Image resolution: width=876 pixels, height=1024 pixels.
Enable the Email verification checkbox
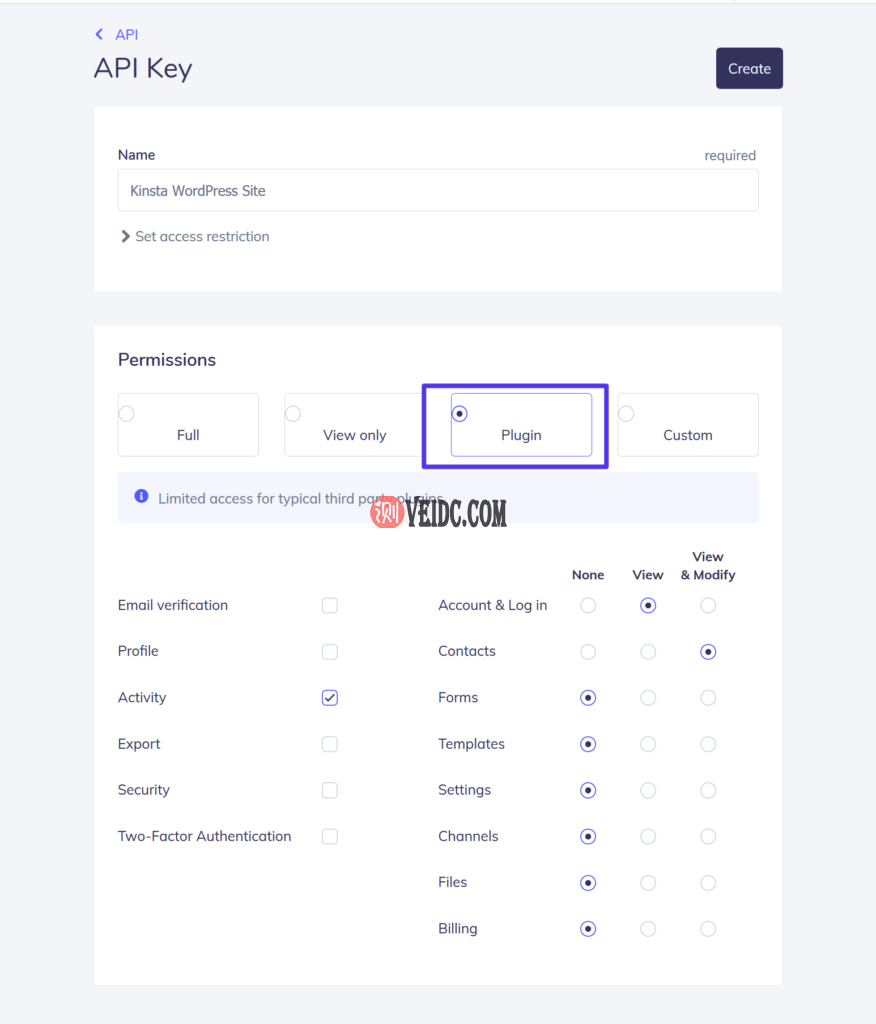[330, 606]
